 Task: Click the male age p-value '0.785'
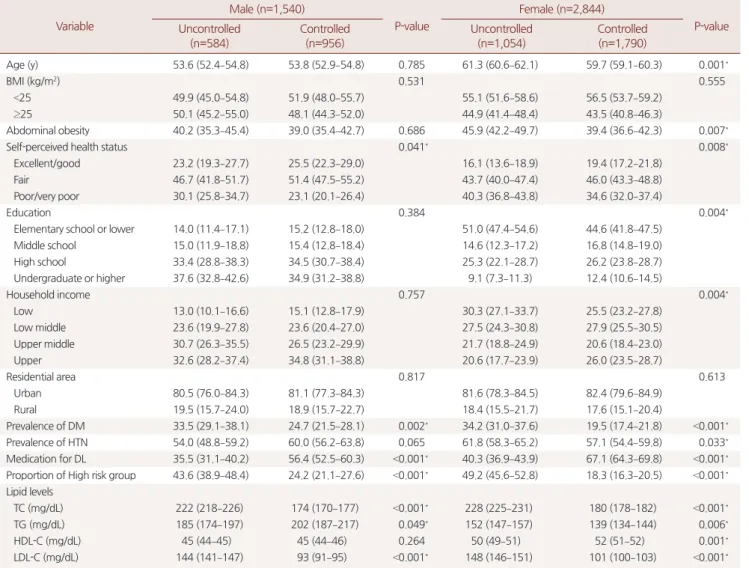click(x=411, y=65)
